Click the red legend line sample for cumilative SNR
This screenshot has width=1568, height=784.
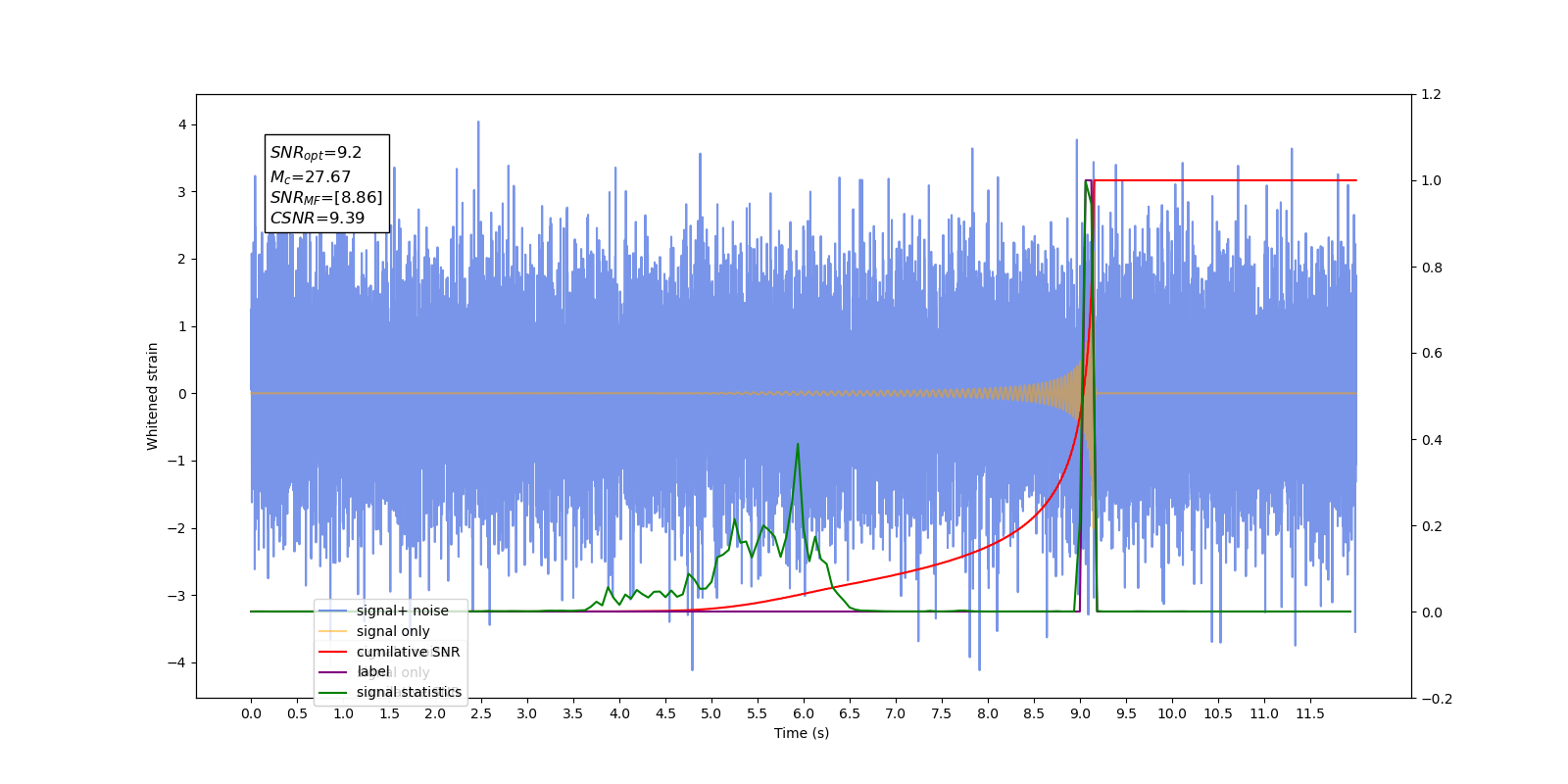[333, 652]
